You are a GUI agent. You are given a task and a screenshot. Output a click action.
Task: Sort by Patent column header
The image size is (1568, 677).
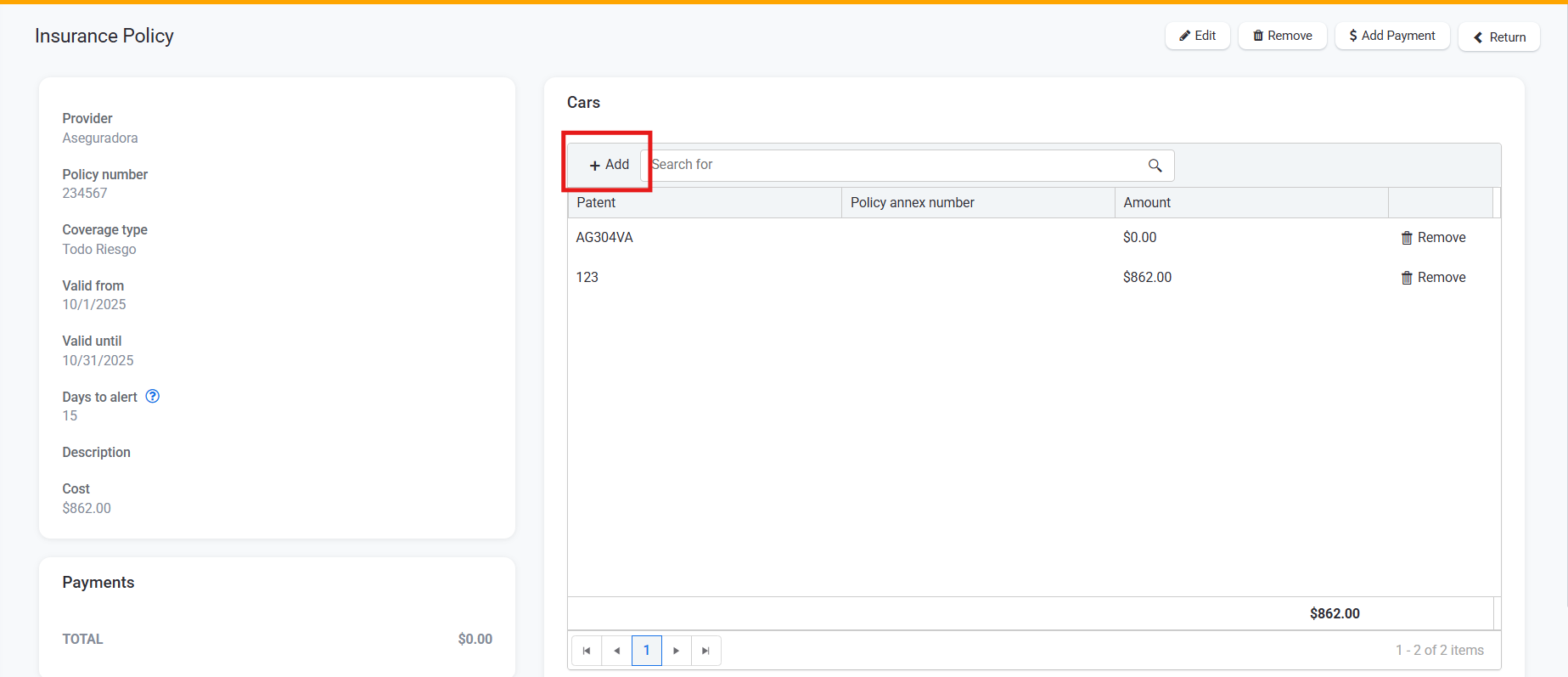[596, 203]
